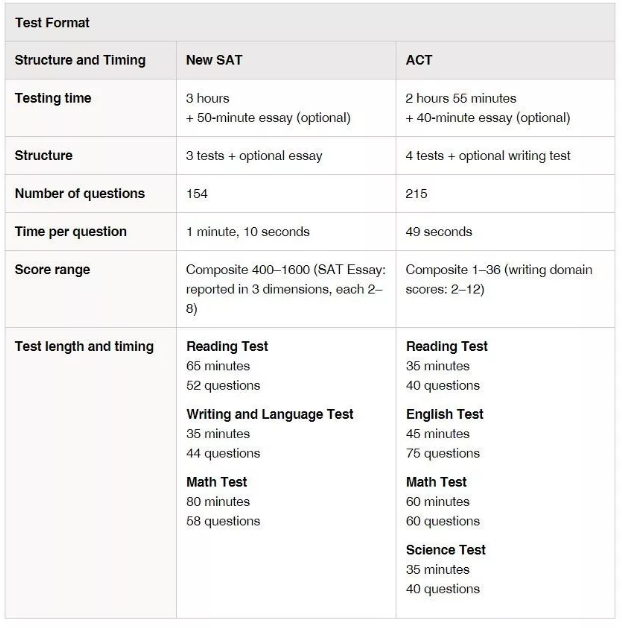This screenshot has width=622, height=628.
Task: Click the SAT value 154
Action: [x=197, y=193]
